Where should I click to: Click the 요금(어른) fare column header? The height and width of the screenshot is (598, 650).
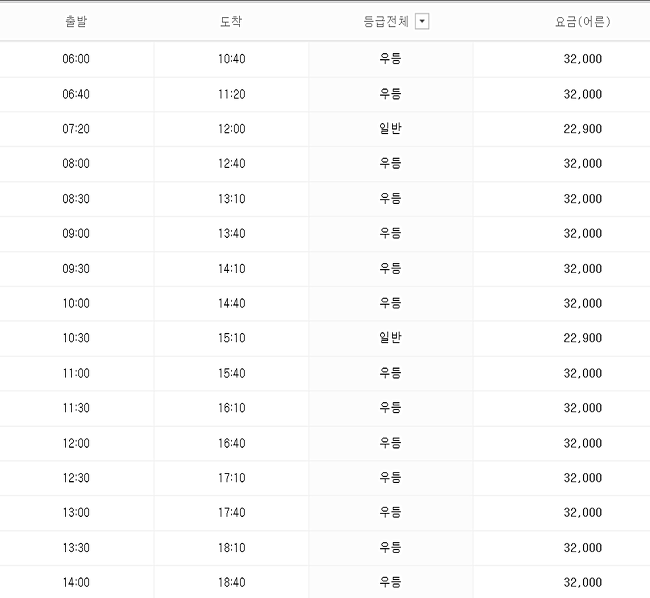click(582, 21)
